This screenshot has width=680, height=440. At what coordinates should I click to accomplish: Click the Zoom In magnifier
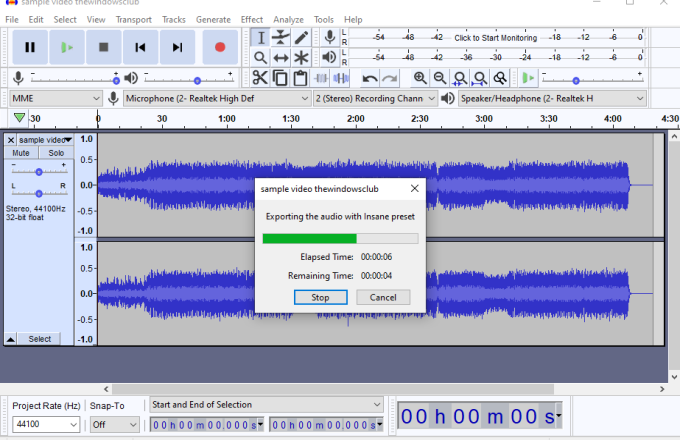click(x=420, y=78)
